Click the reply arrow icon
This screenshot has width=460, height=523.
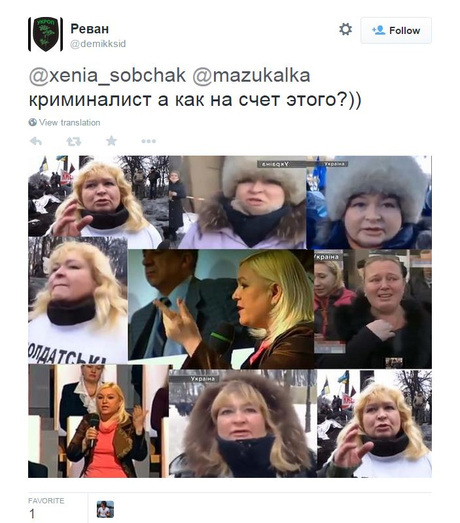click(36, 141)
